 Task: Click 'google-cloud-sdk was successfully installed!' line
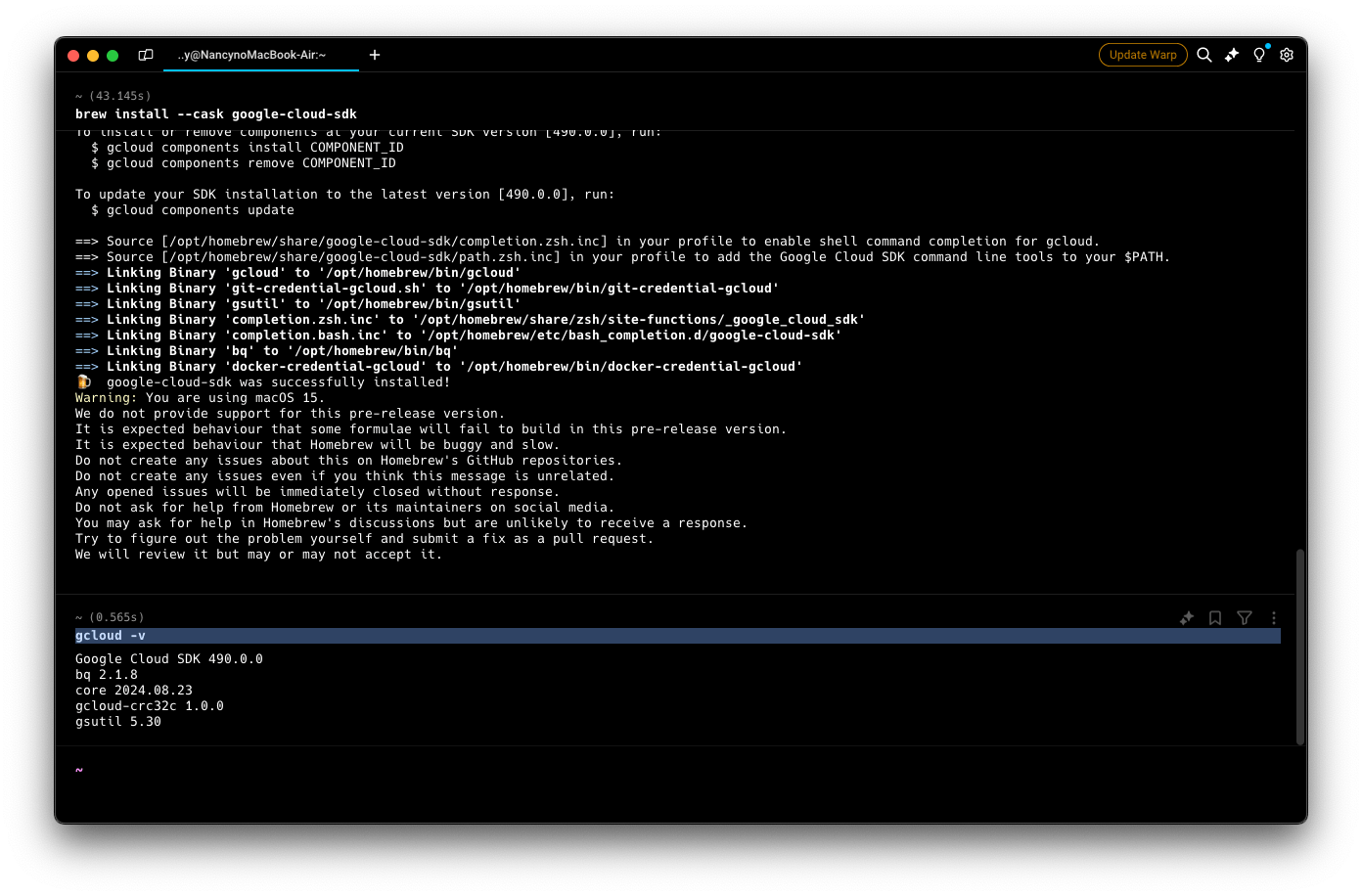coord(263,382)
